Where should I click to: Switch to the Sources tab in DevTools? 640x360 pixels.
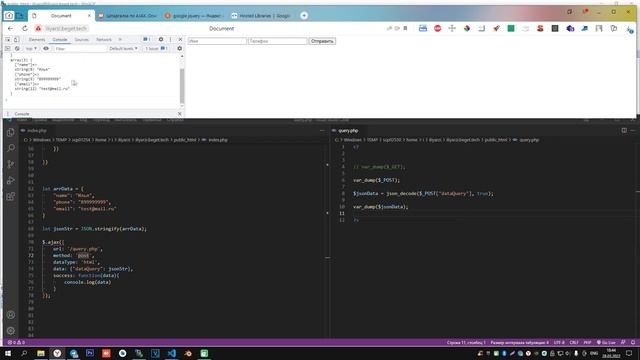[82, 40]
